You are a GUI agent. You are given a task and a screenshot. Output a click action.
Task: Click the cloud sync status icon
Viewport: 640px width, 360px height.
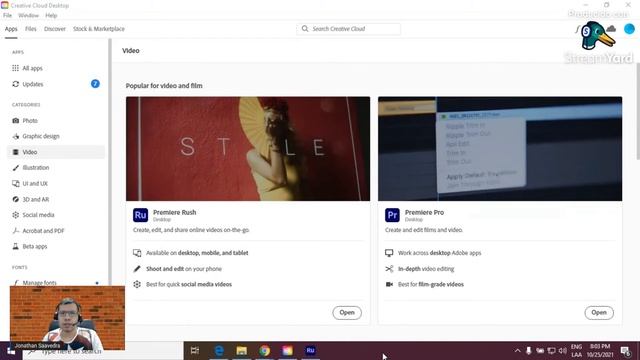coord(611,29)
